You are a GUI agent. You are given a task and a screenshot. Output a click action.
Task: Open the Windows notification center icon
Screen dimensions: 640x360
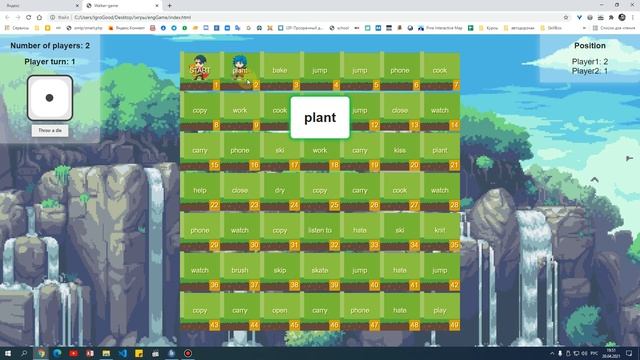click(x=629, y=353)
